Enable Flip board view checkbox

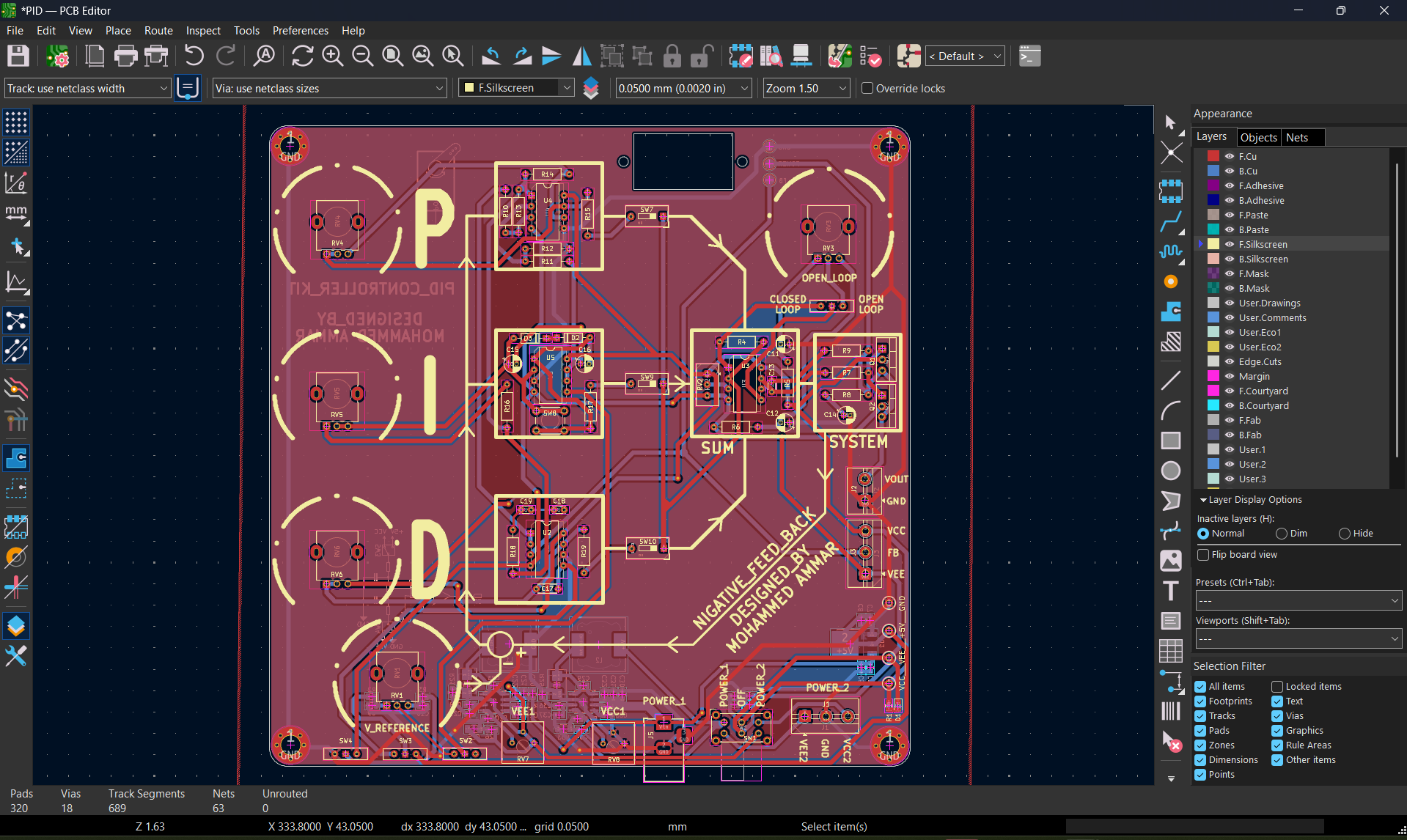[x=1202, y=555]
